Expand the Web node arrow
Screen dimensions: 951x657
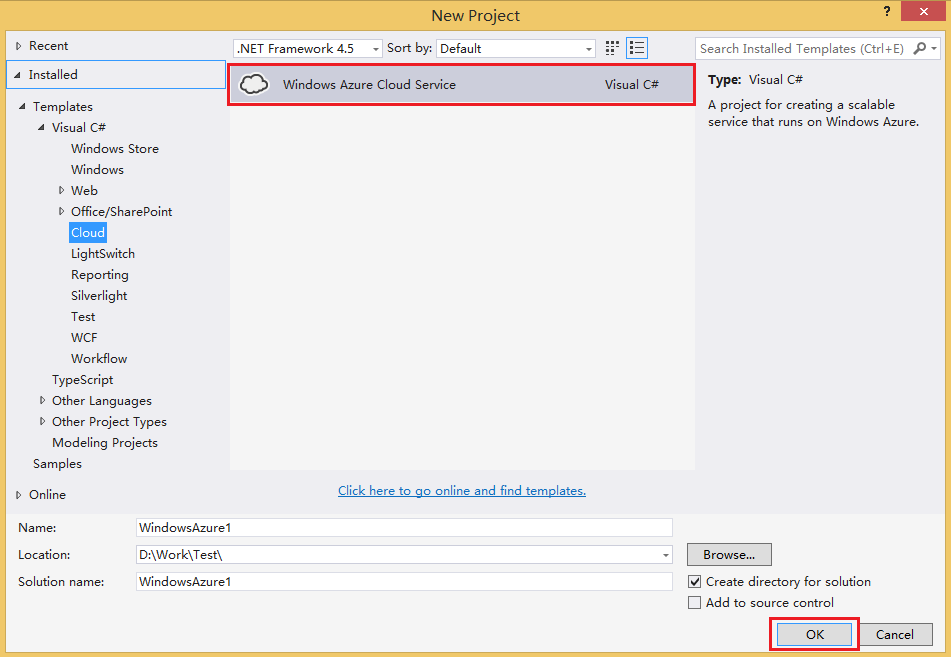tap(61, 190)
